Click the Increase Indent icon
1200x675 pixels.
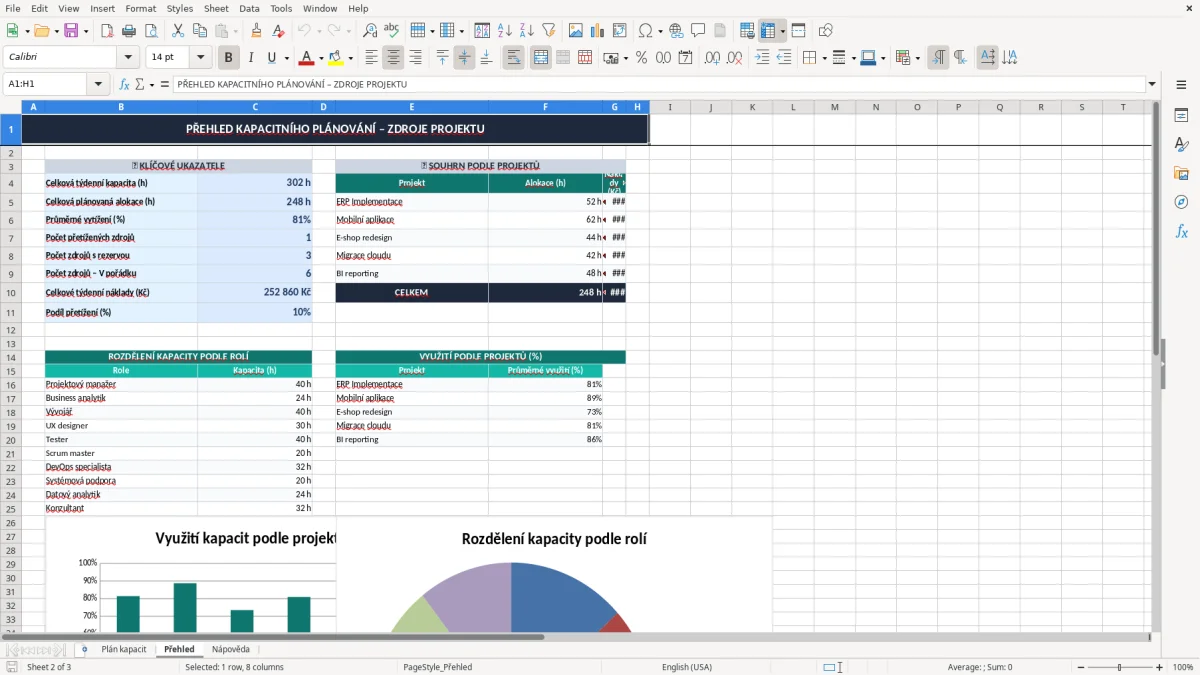762,58
